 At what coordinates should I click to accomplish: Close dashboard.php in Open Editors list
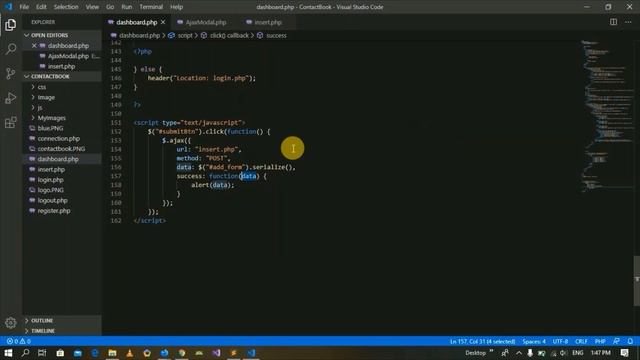(34, 46)
